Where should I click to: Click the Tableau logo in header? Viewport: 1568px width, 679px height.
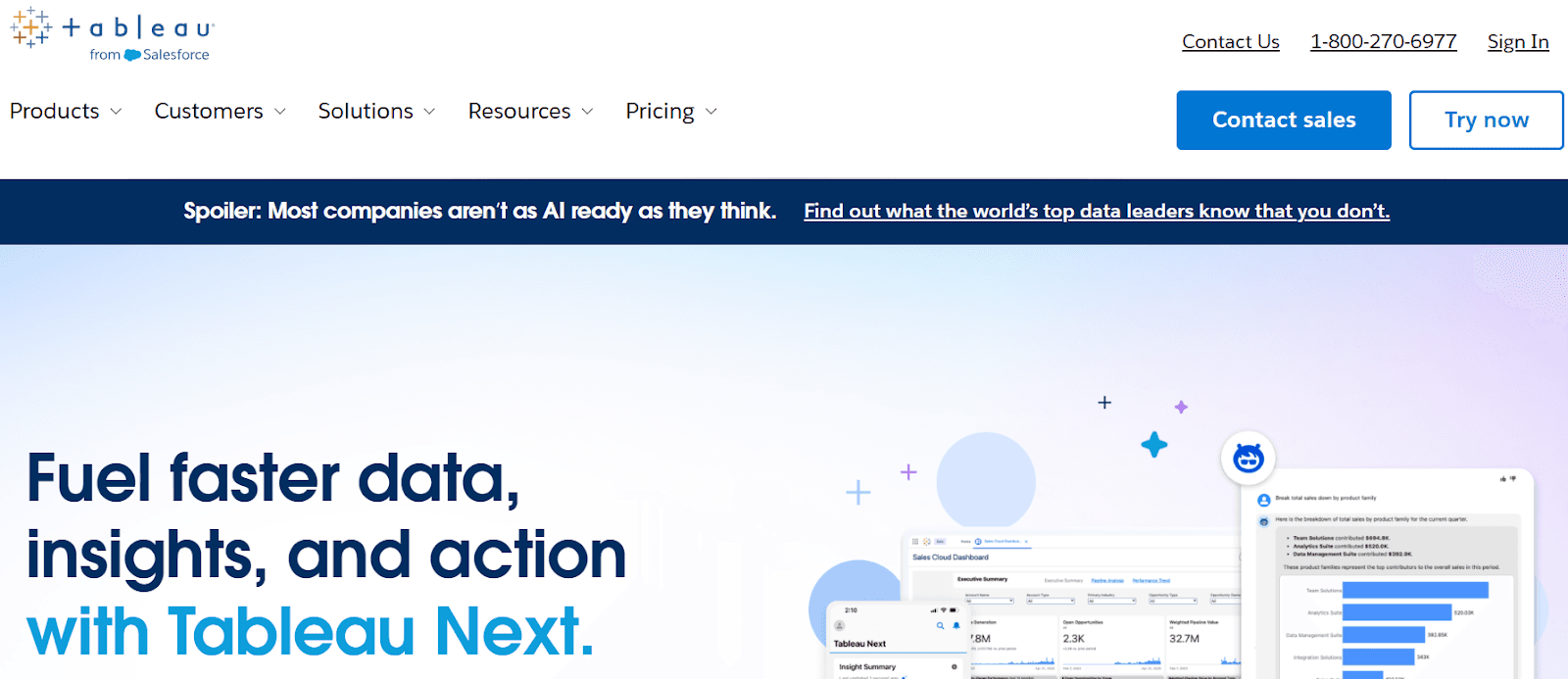[112, 34]
